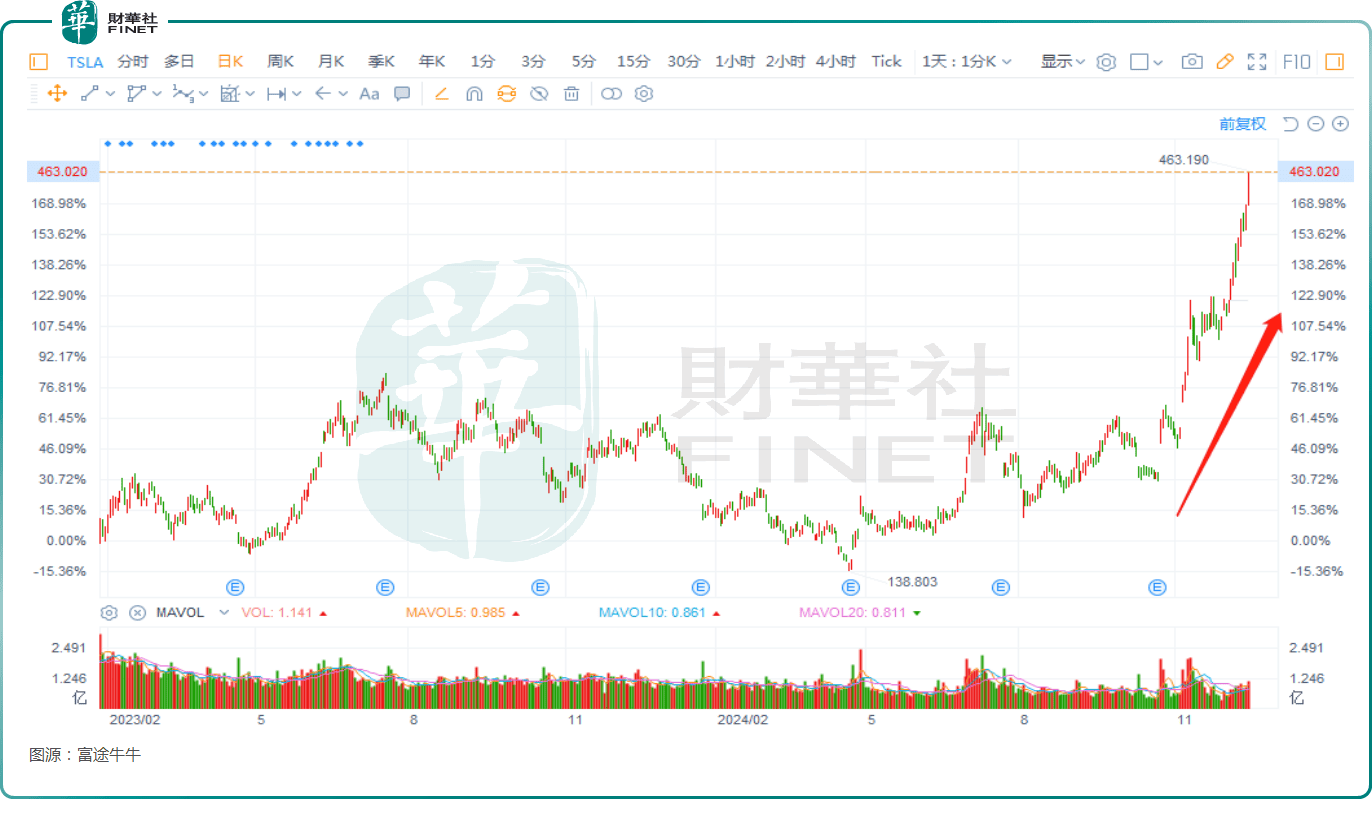
Task: Select the 月K monthly candlestick tab
Action: (x=331, y=62)
